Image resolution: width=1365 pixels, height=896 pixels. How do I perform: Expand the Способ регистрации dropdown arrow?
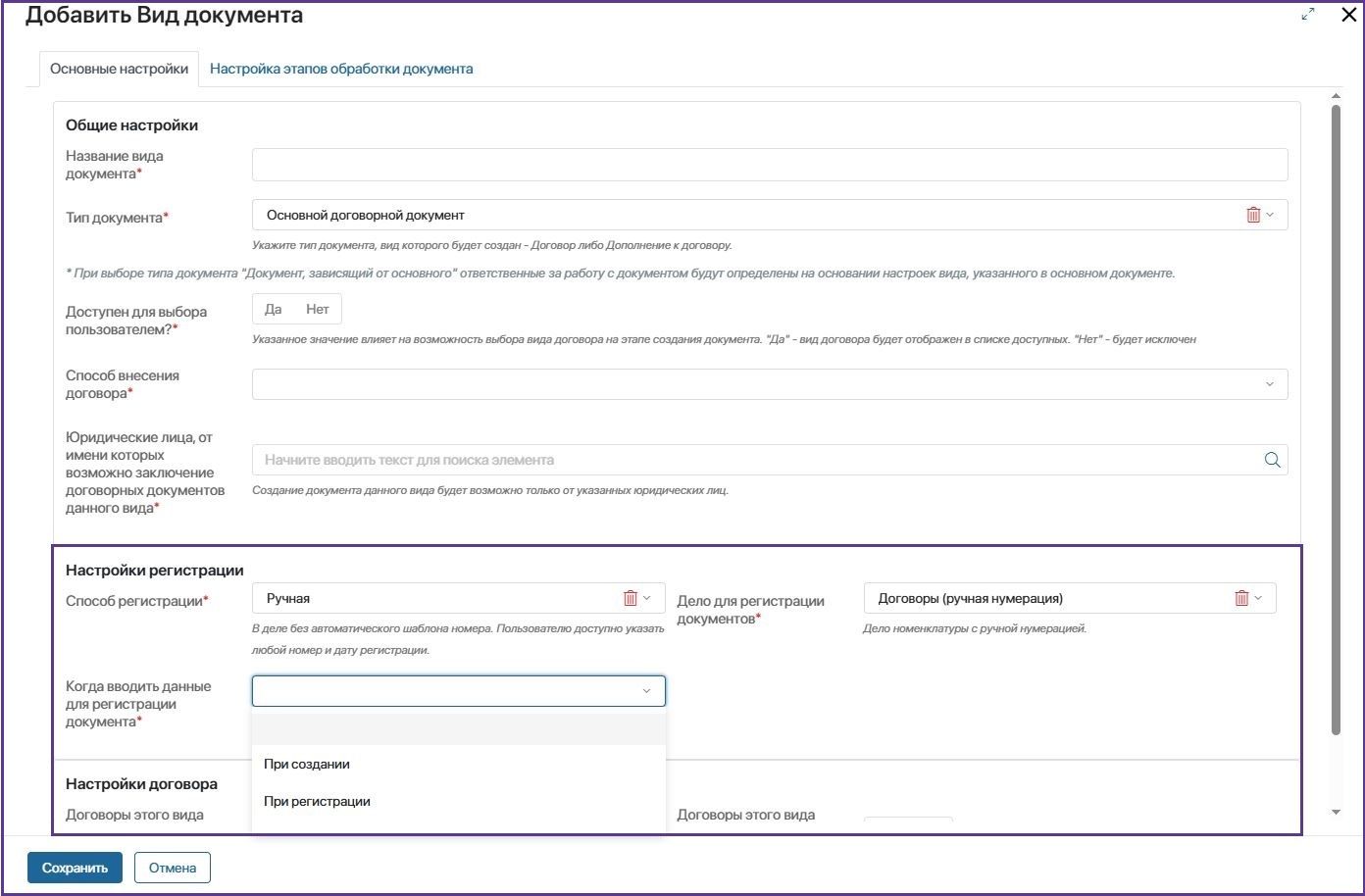tap(647, 598)
